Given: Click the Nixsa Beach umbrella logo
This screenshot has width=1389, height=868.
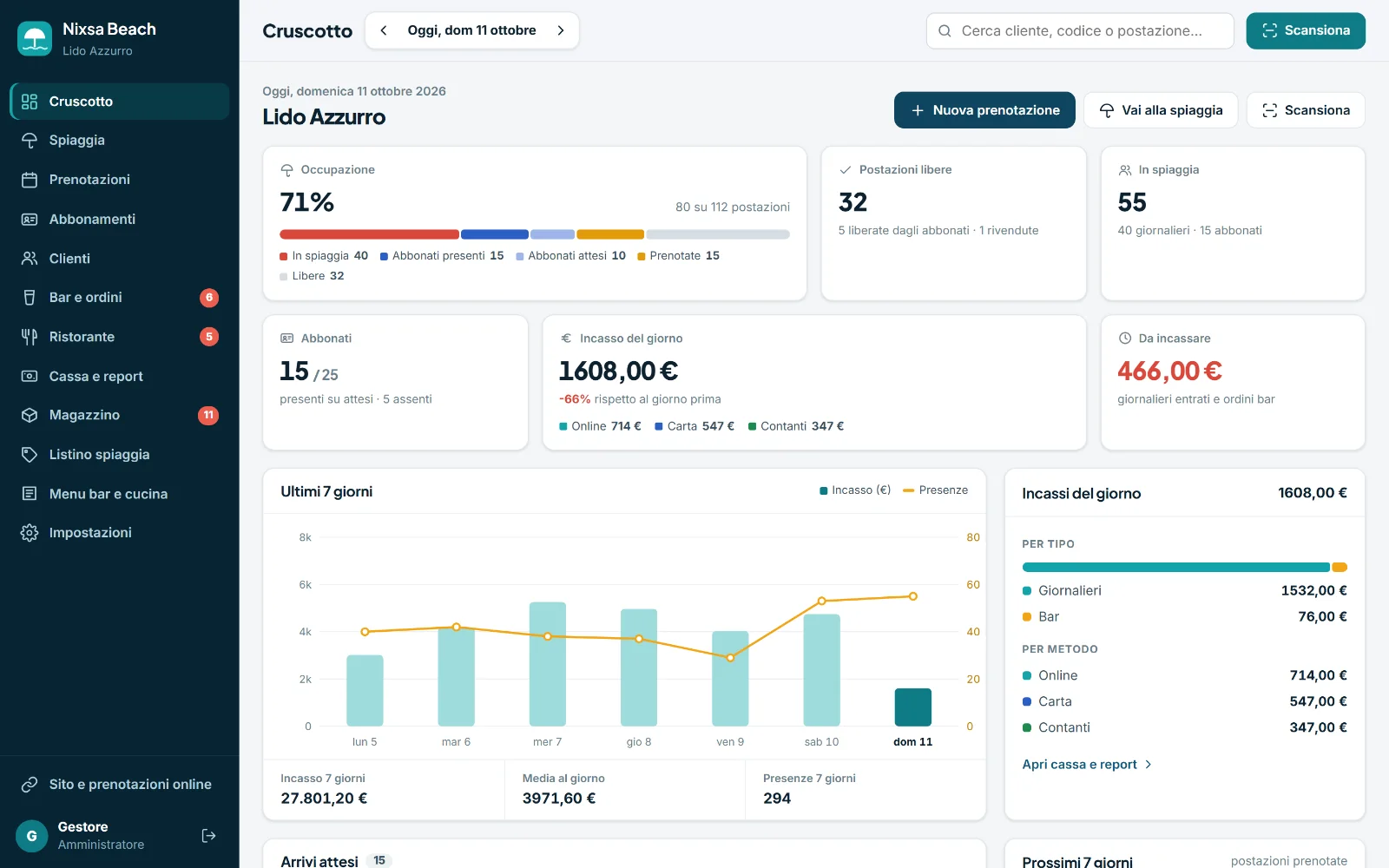Looking at the screenshot, I should pos(35,39).
